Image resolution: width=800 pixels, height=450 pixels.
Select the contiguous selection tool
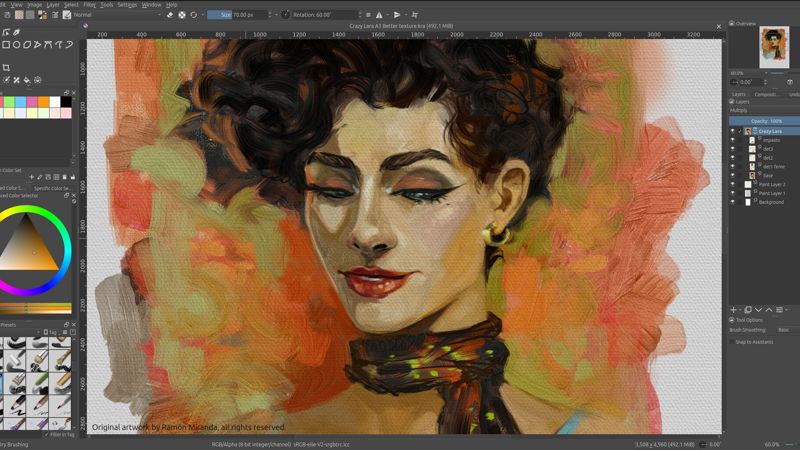click(48, 45)
